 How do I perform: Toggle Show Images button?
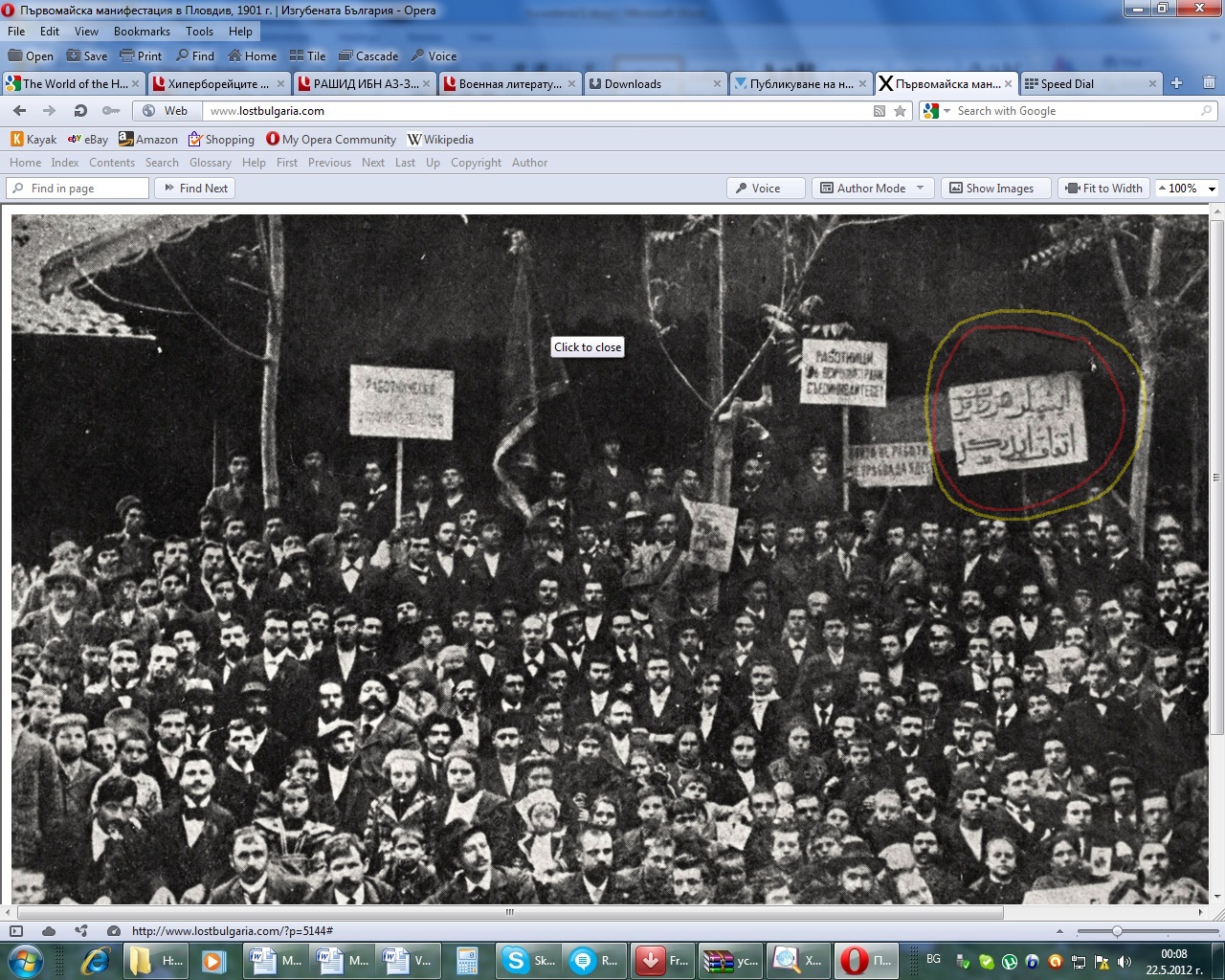[x=995, y=189]
